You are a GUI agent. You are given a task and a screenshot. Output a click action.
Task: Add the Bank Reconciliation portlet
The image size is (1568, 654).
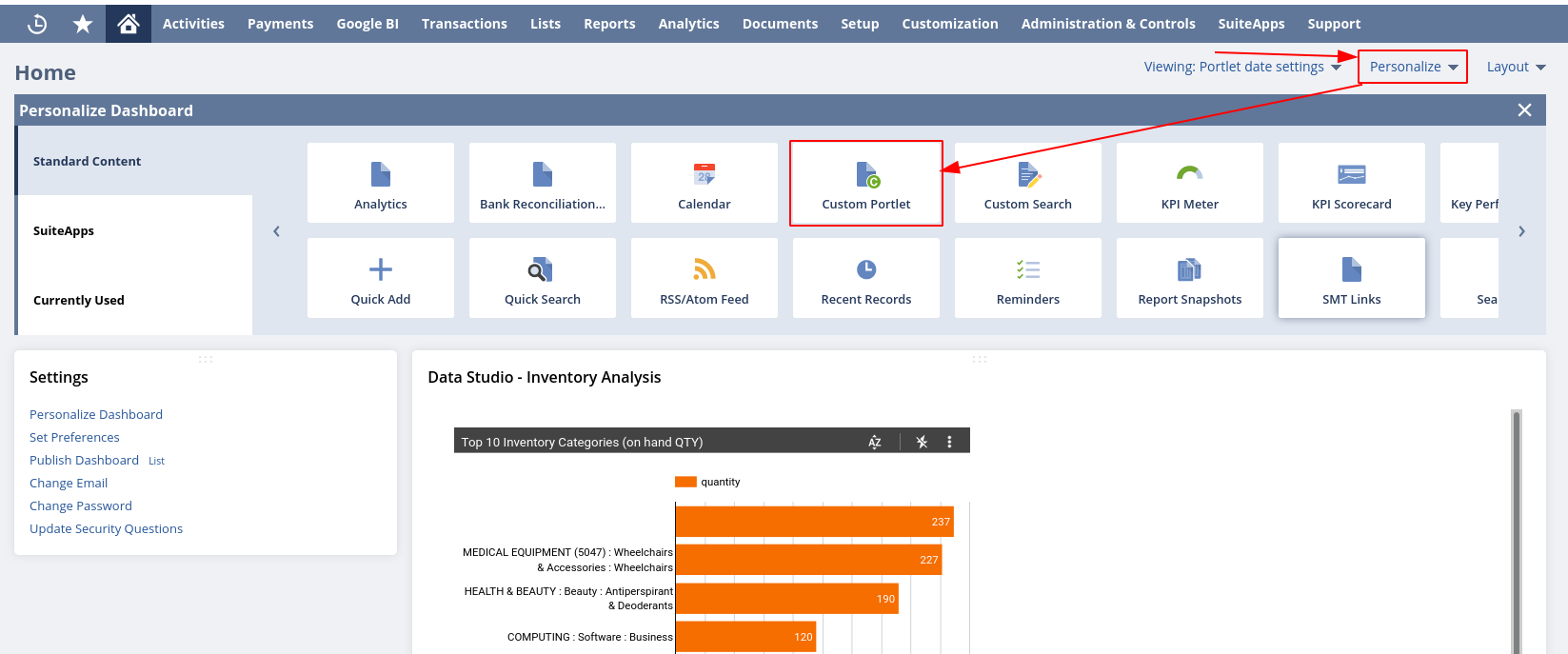pos(543,183)
